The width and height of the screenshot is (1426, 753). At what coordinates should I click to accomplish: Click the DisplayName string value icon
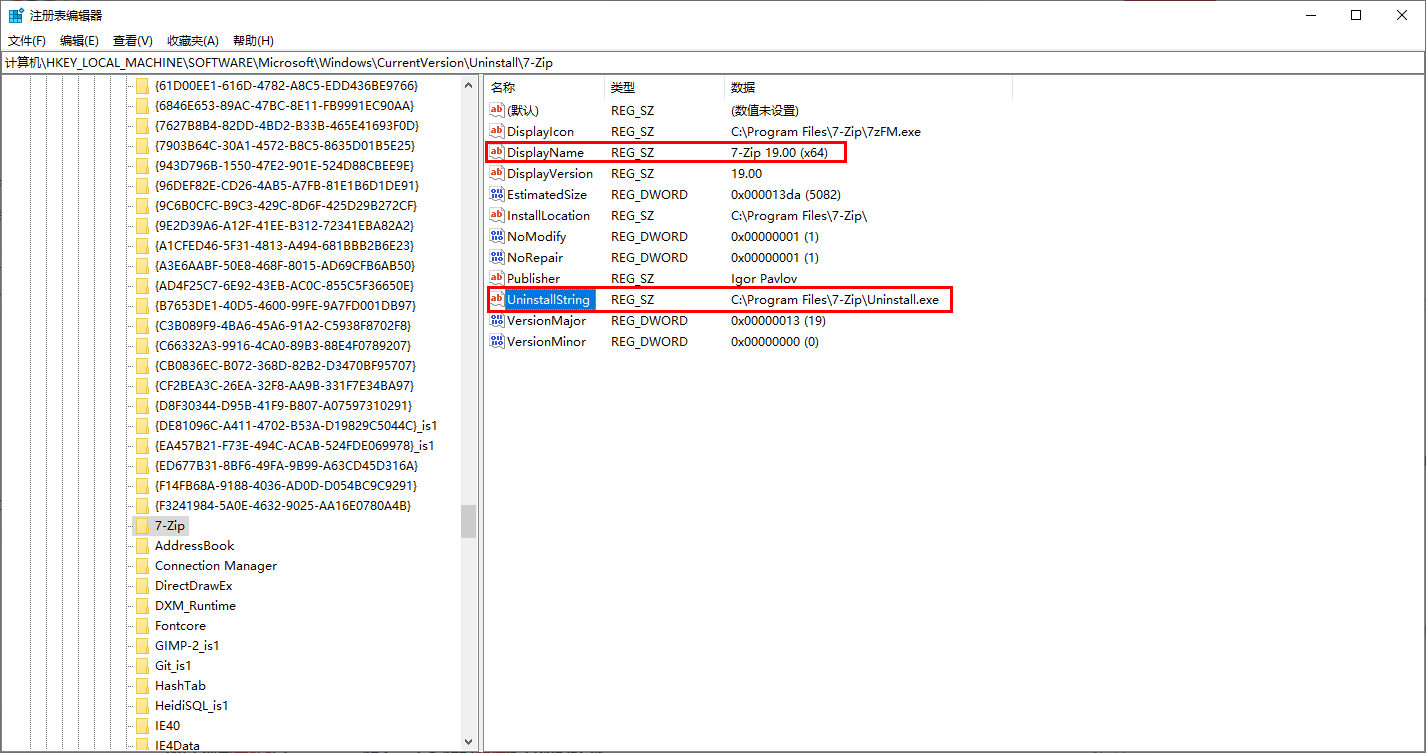pos(497,152)
